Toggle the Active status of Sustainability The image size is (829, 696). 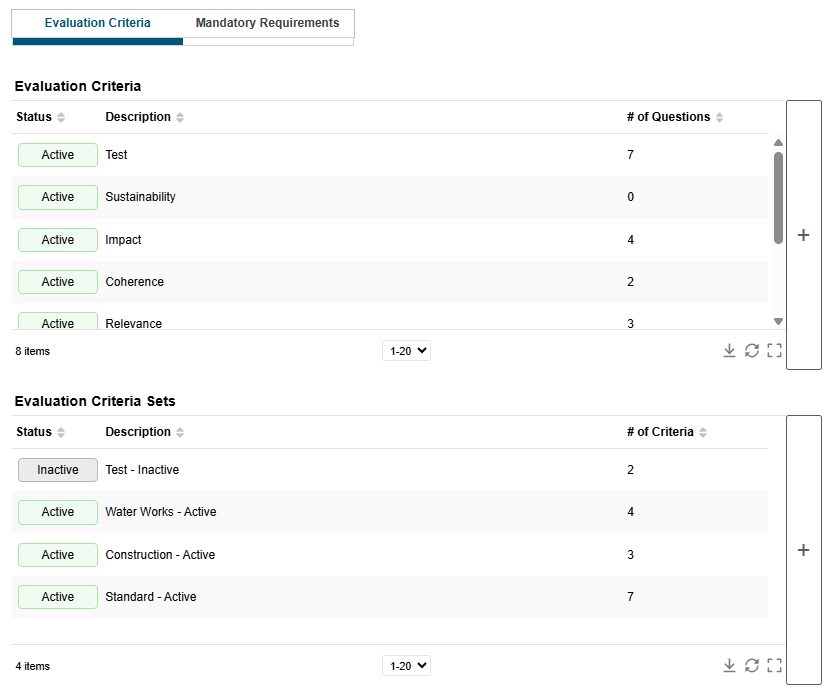[58, 197]
